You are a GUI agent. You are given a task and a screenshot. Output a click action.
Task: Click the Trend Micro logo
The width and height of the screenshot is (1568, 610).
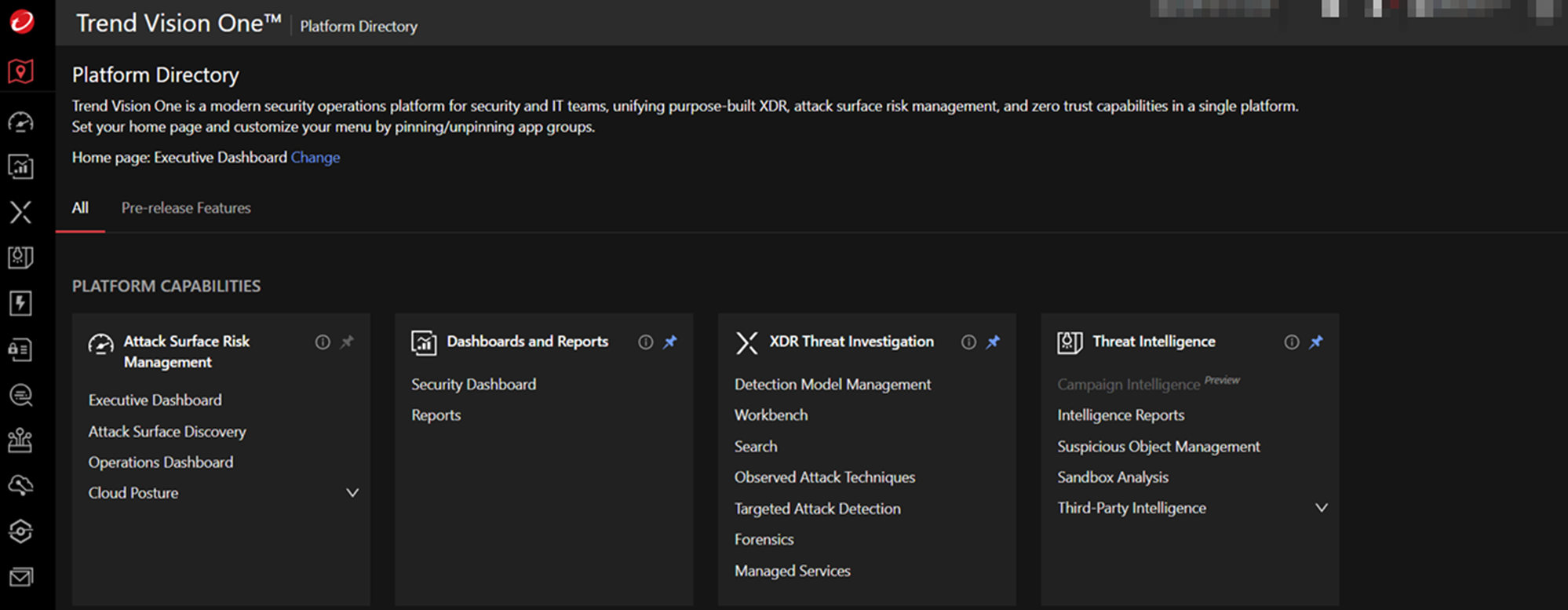click(22, 21)
